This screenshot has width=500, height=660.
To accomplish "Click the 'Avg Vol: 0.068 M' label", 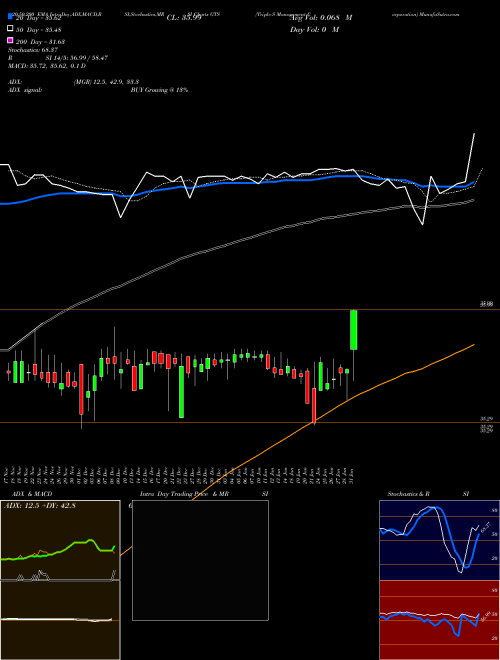I will pyautogui.click(x=321, y=18).
